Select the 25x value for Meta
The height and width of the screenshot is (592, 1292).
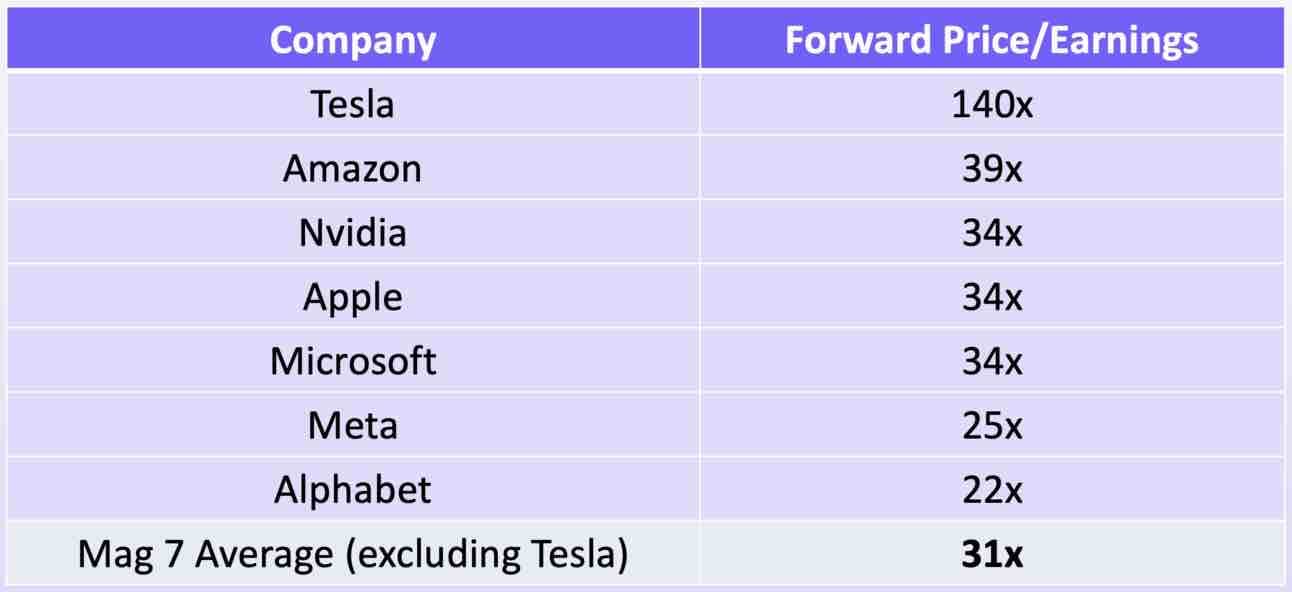(992, 425)
